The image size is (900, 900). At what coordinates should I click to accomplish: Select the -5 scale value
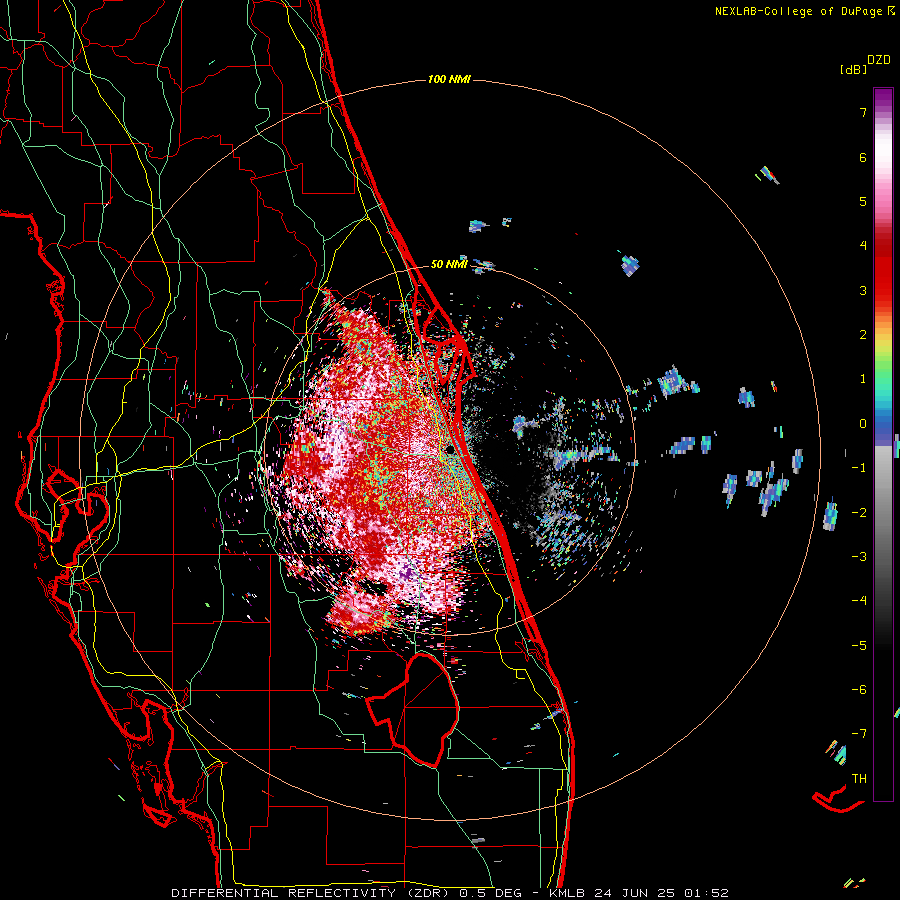[859, 645]
